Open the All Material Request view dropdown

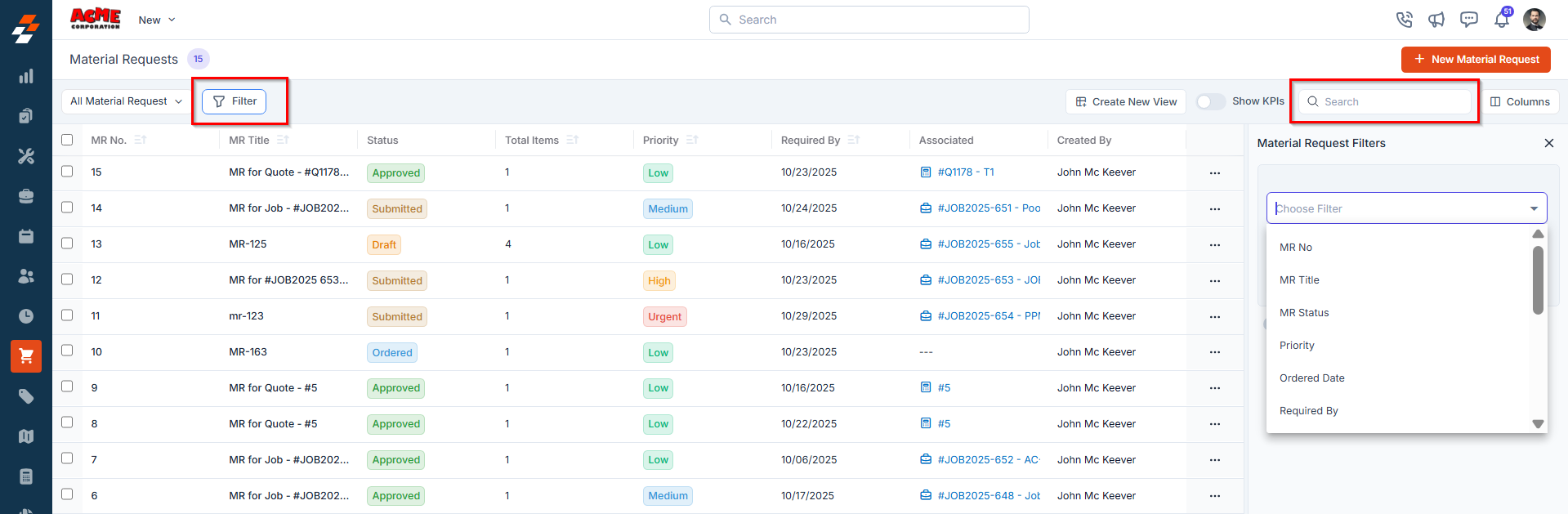tap(126, 101)
